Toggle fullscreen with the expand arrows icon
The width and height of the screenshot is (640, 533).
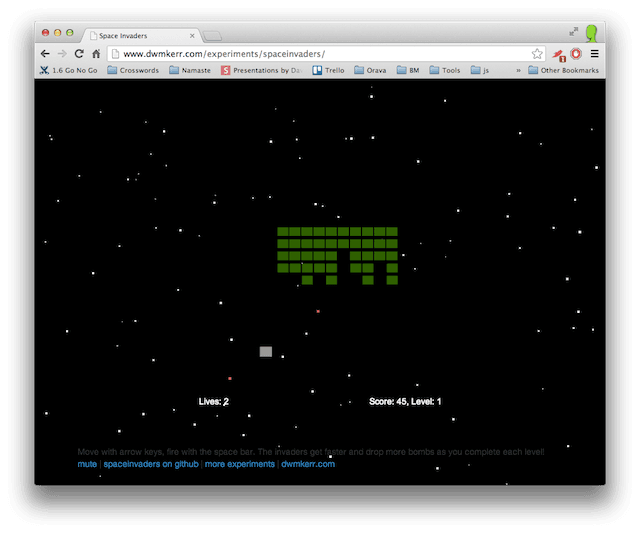[574, 32]
